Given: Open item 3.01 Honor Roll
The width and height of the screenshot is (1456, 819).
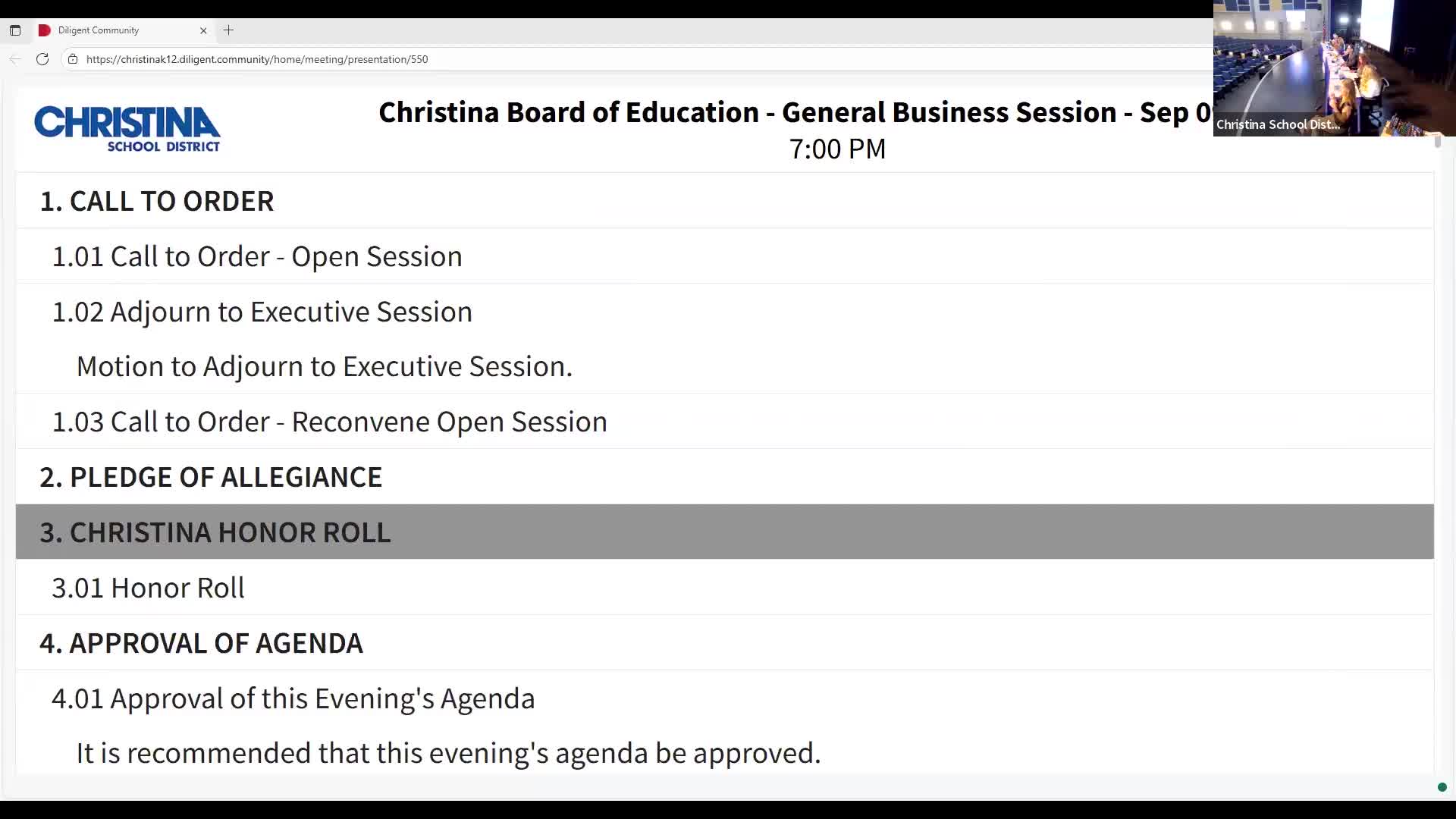Looking at the screenshot, I should click(149, 588).
